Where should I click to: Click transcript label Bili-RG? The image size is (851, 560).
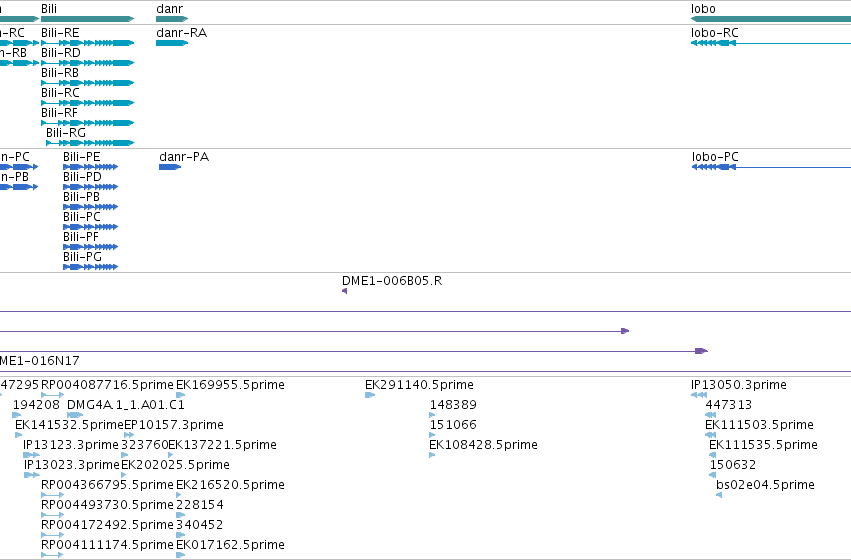66,133
